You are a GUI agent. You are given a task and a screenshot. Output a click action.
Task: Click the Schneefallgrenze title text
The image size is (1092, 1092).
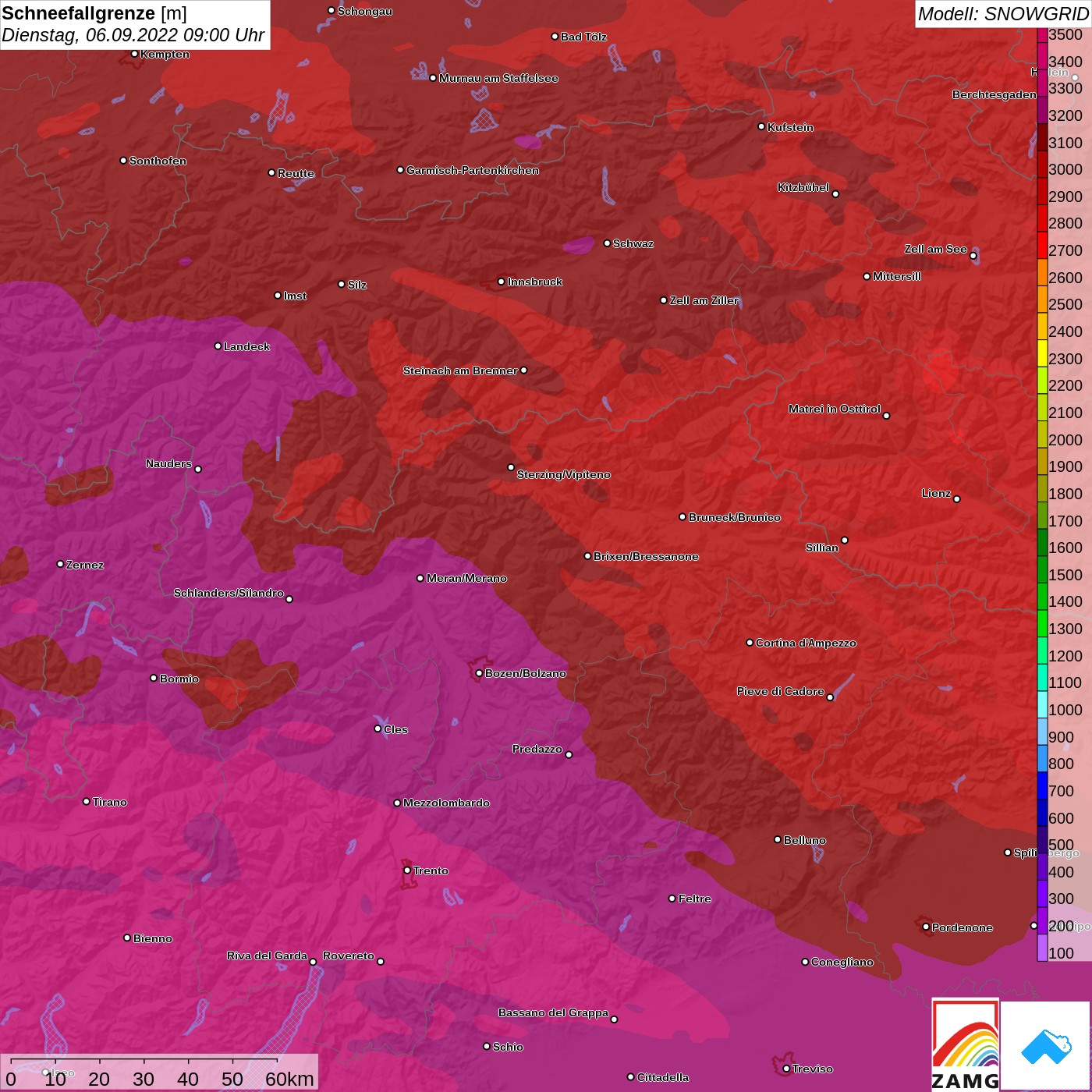point(79,13)
